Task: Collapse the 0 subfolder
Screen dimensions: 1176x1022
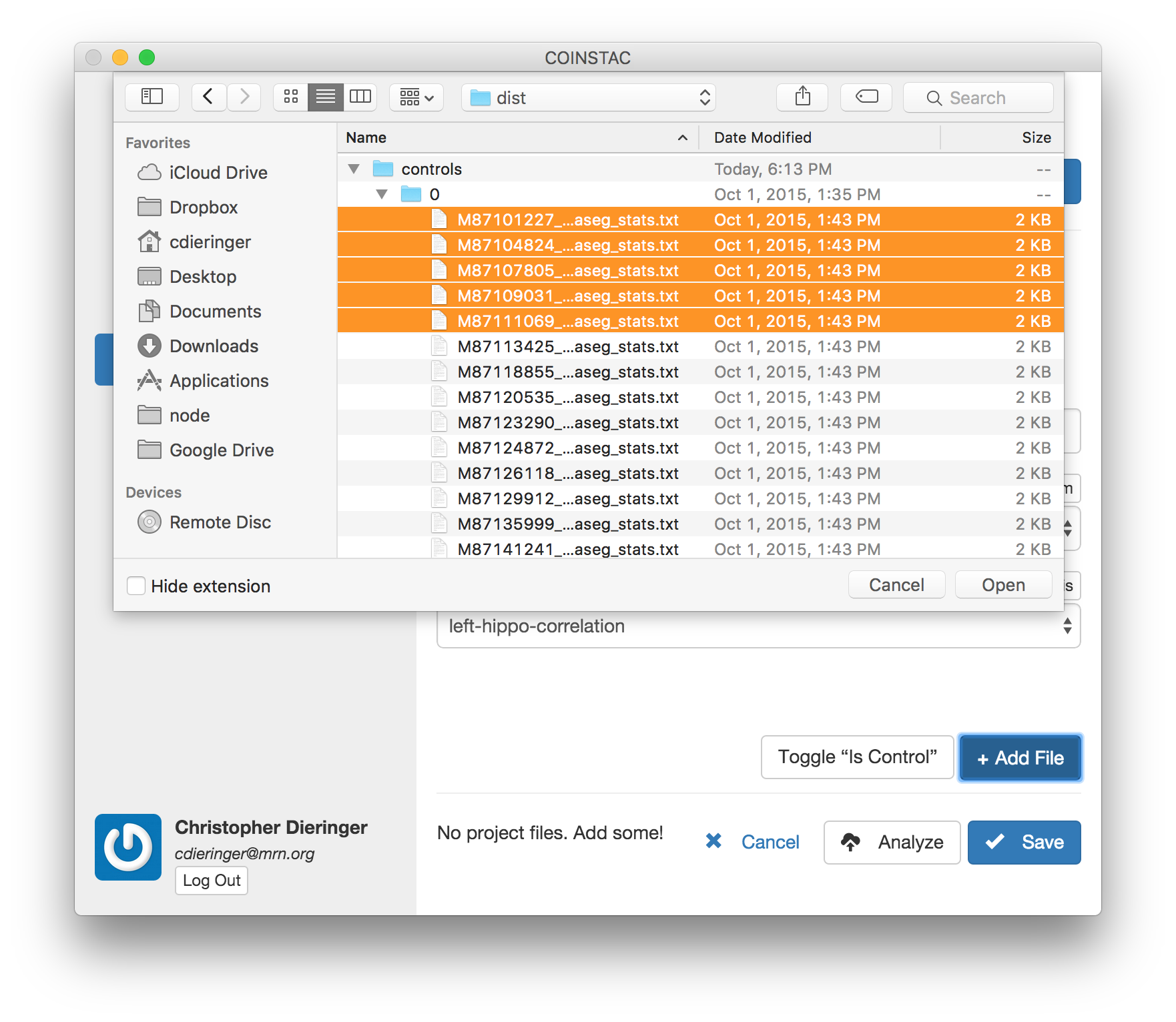Action: tap(382, 195)
